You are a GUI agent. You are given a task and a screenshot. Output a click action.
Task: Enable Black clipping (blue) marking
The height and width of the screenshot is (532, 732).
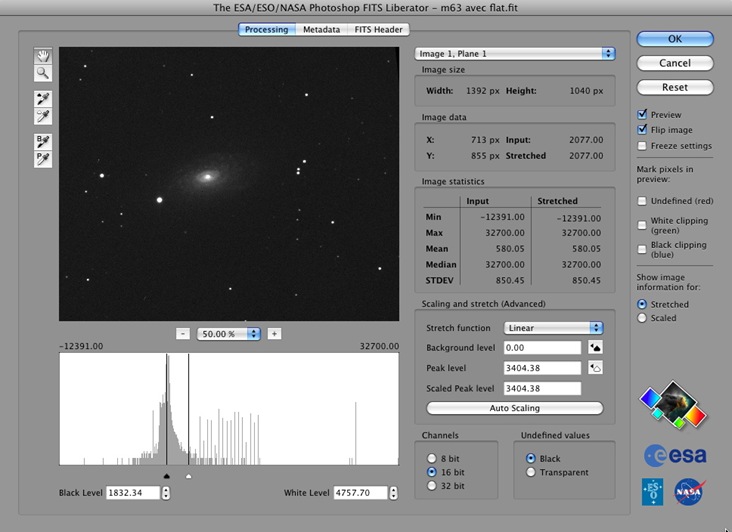[x=642, y=250]
